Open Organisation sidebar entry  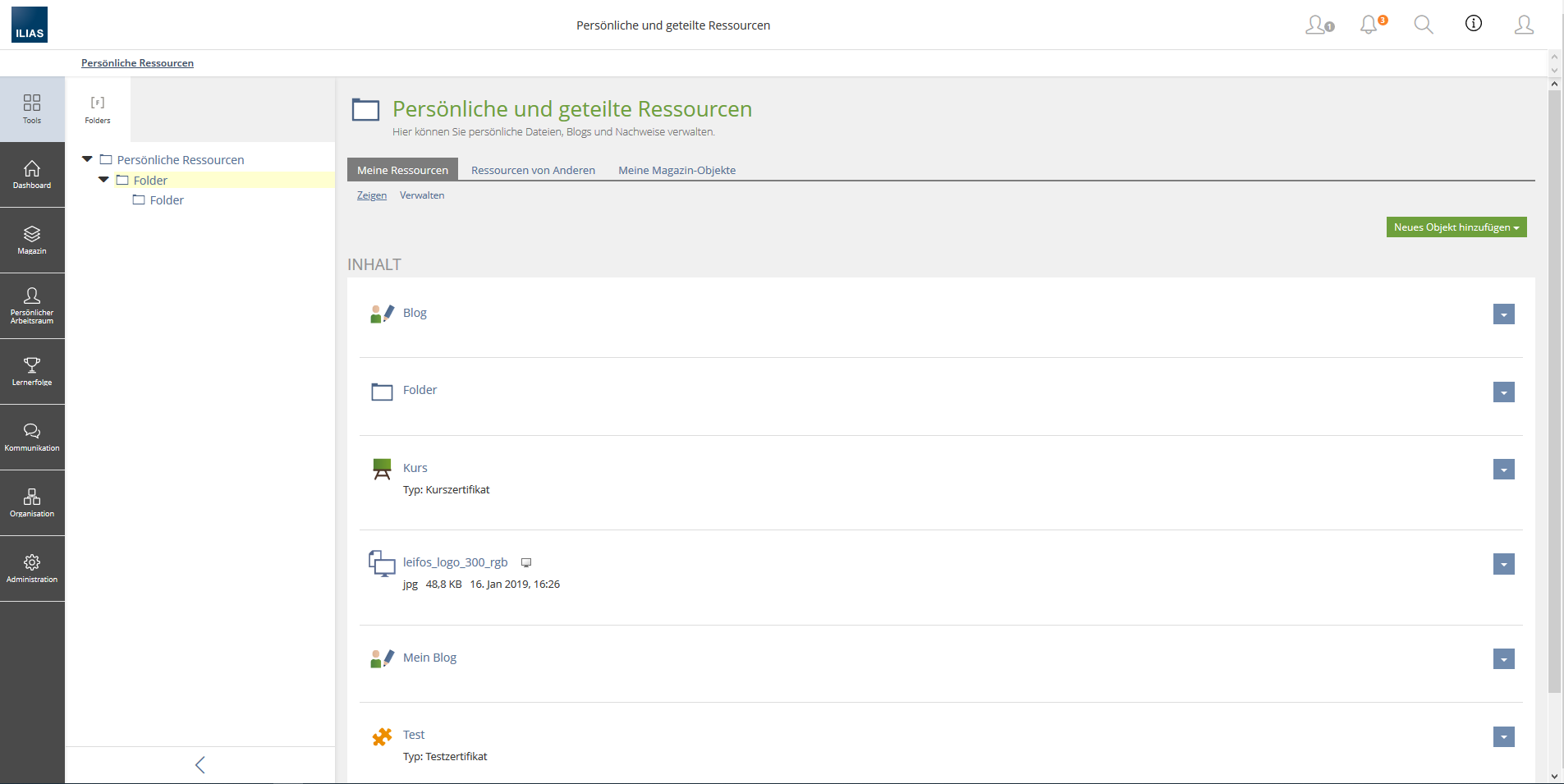tap(32, 503)
